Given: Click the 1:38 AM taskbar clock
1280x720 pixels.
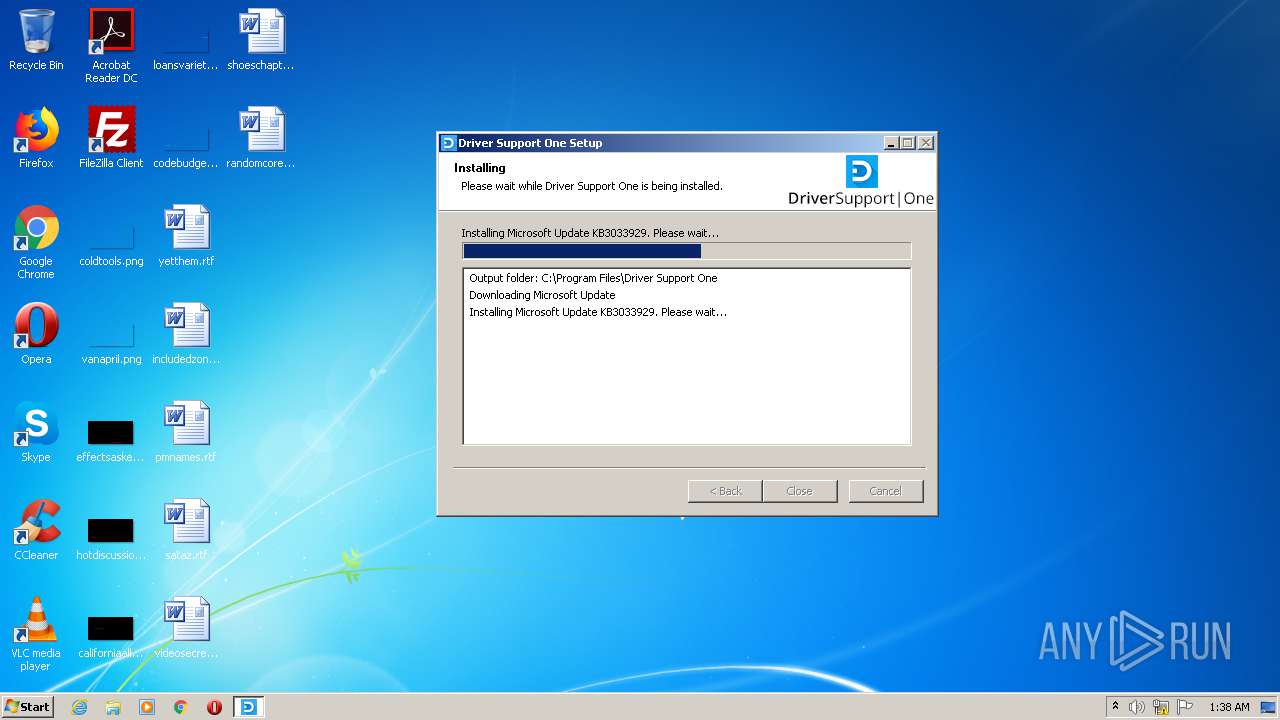Looking at the screenshot, I should pos(1229,707).
